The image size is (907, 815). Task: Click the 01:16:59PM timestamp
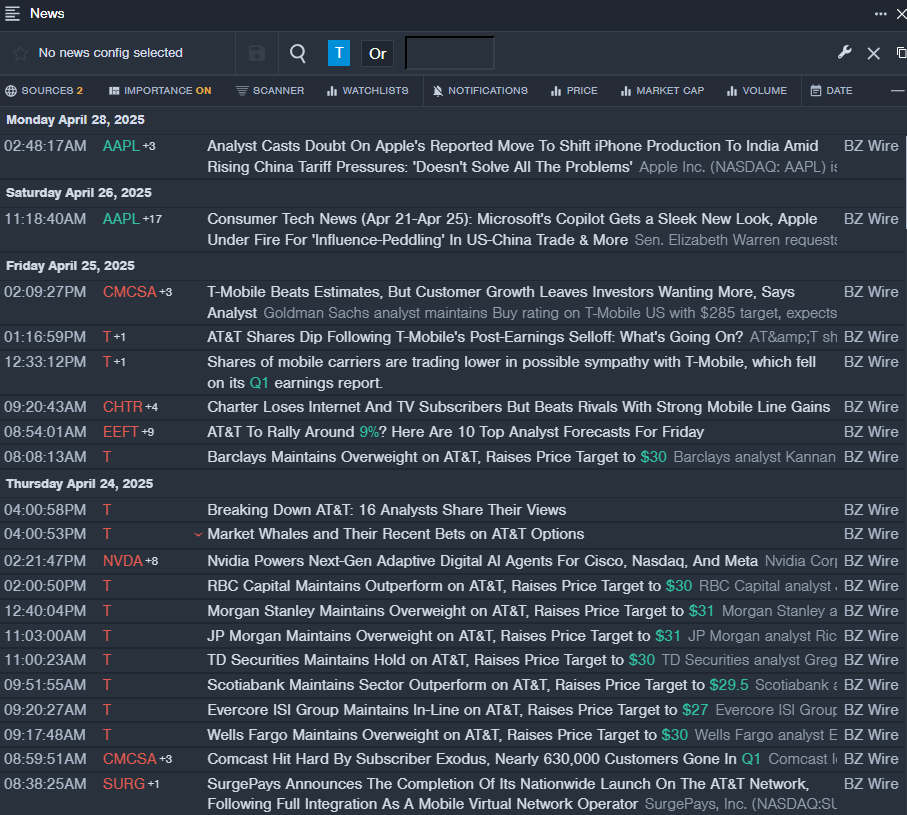pos(45,337)
